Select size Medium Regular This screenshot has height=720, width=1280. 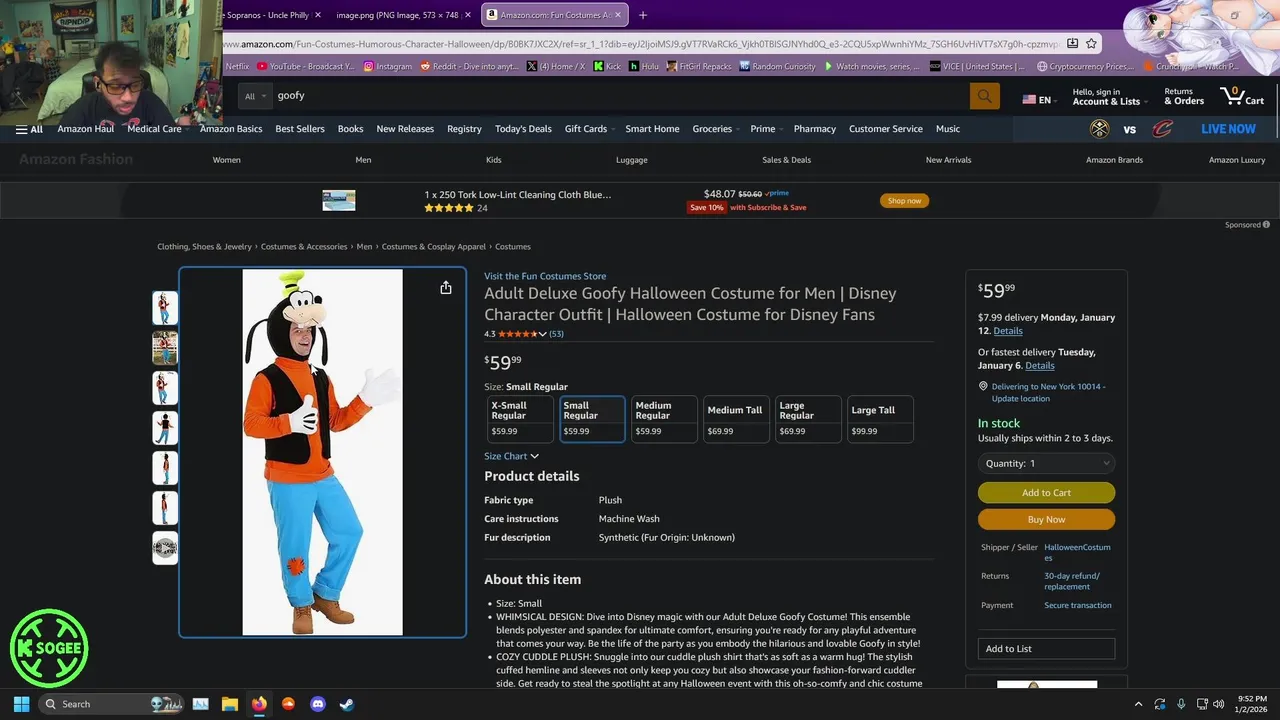(664, 418)
